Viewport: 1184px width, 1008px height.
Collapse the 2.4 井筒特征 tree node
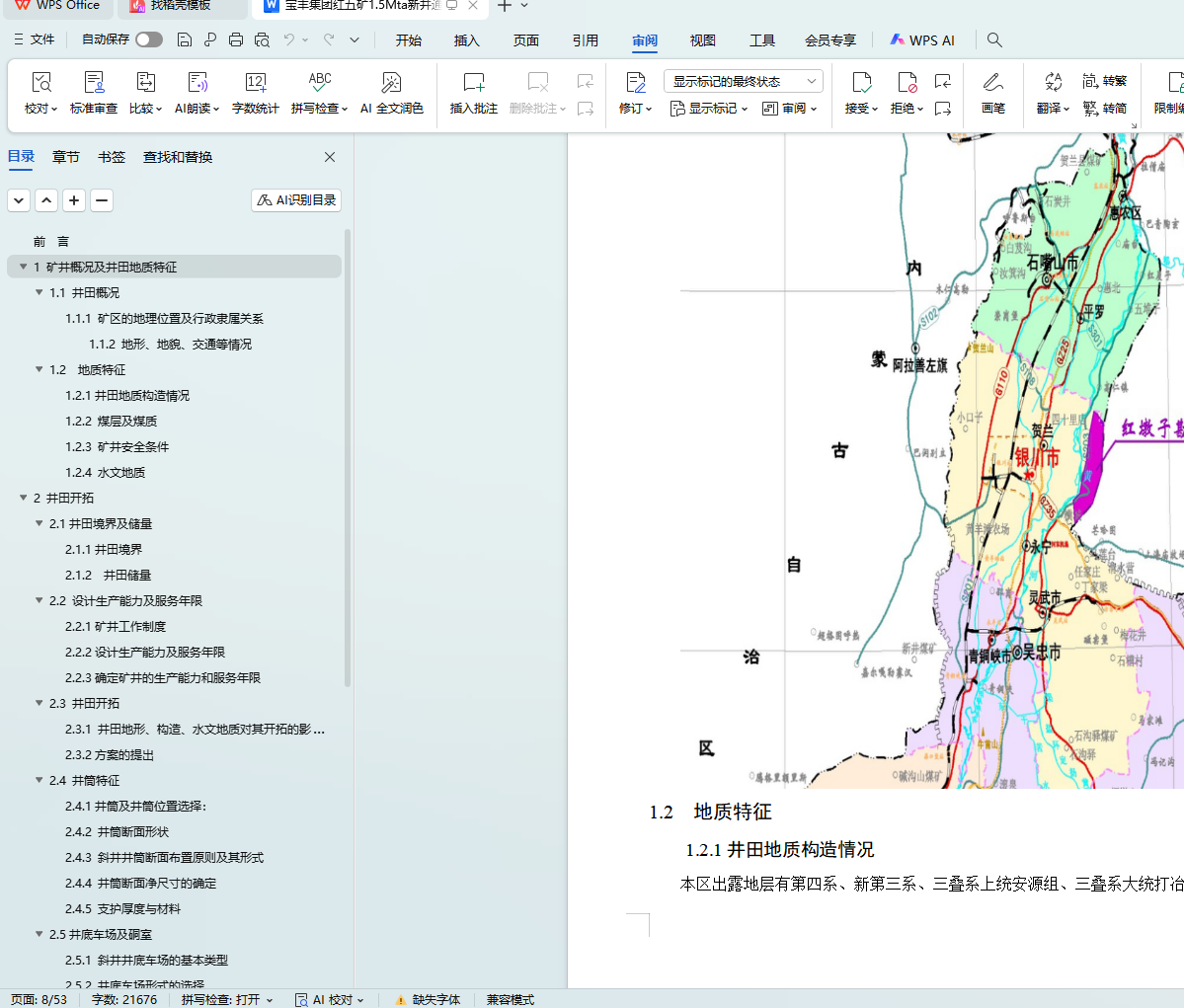coord(39,781)
